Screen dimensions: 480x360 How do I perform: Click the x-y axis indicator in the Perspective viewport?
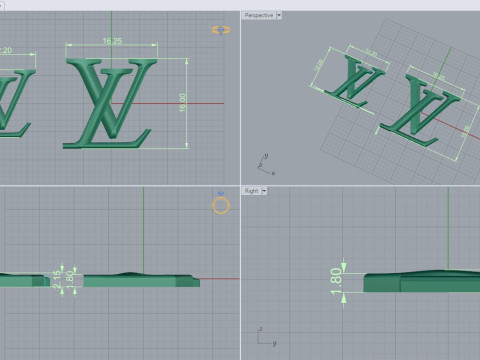[x=266, y=165]
